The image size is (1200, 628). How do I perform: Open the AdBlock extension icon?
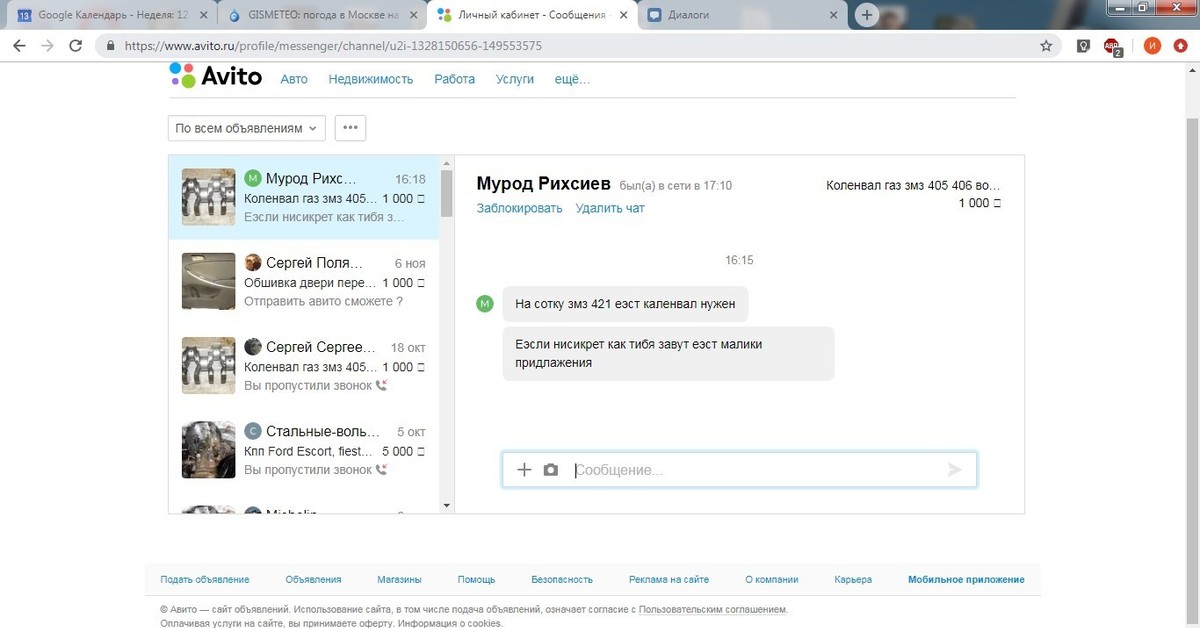tap(1112, 46)
